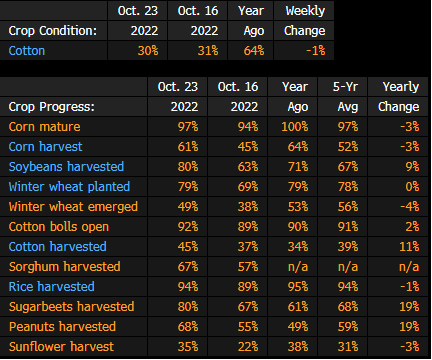The width and height of the screenshot is (432, 360).
Task: Select the Corn mature row label
Action: point(45,127)
